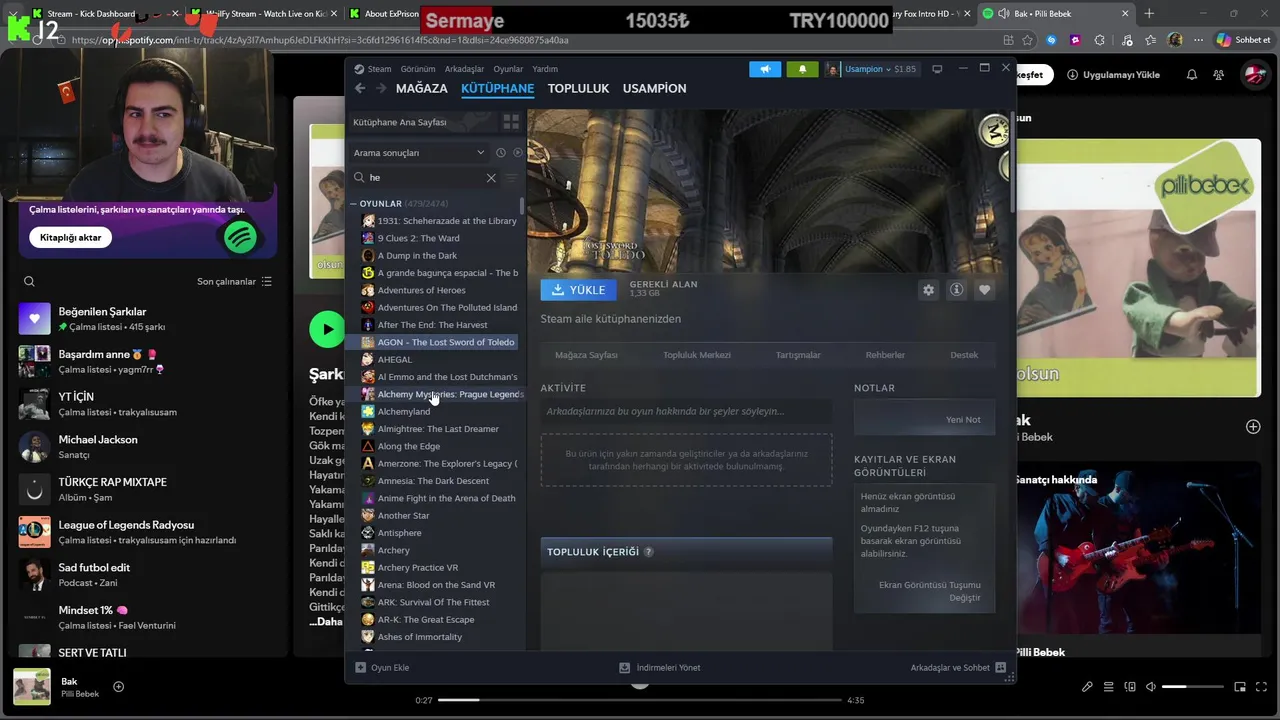Click Spotify green play button
This screenshot has height=720, width=1280.
click(x=327, y=329)
